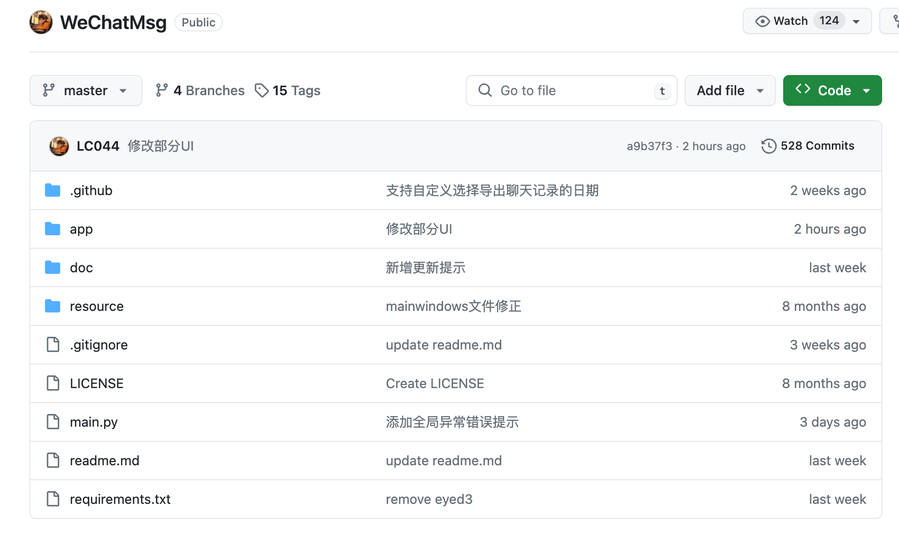Click last week on requirements.txt row
Image resolution: width=899 pixels, height=534 pixels.
tap(838, 499)
